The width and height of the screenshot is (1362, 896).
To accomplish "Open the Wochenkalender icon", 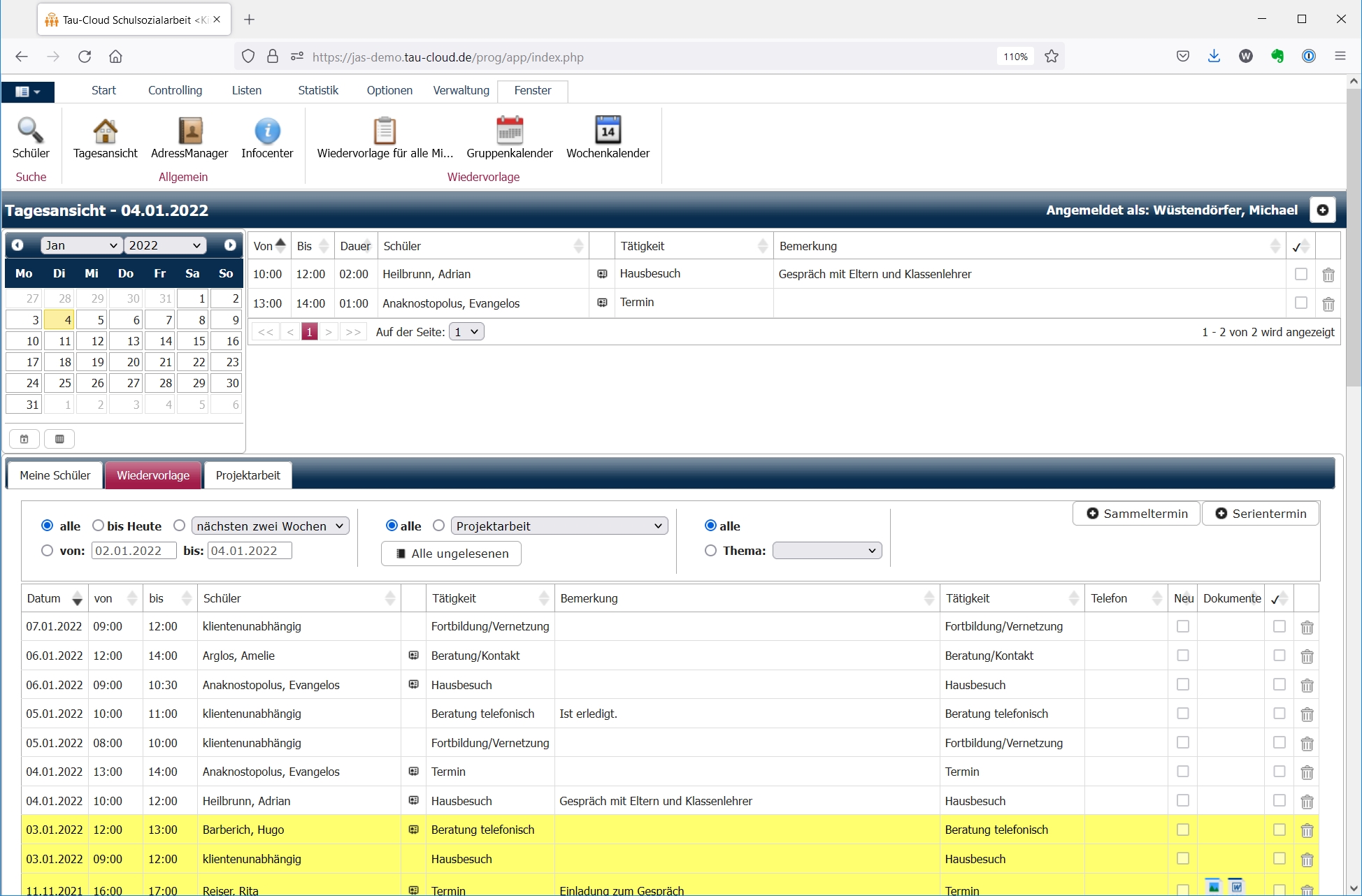I will click(x=608, y=131).
